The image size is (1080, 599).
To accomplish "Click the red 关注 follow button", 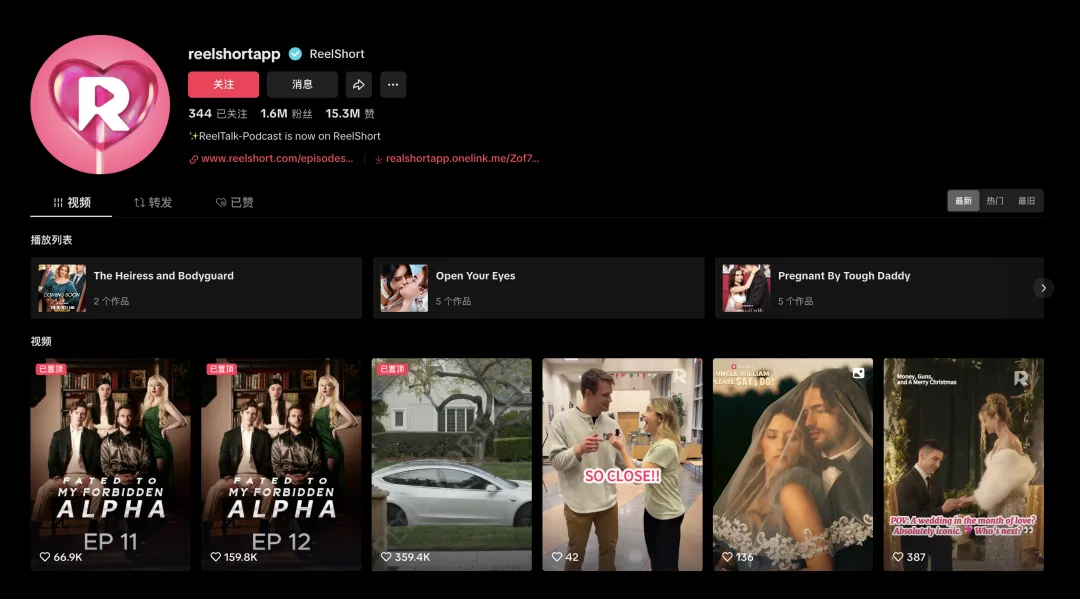I will [223, 85].
